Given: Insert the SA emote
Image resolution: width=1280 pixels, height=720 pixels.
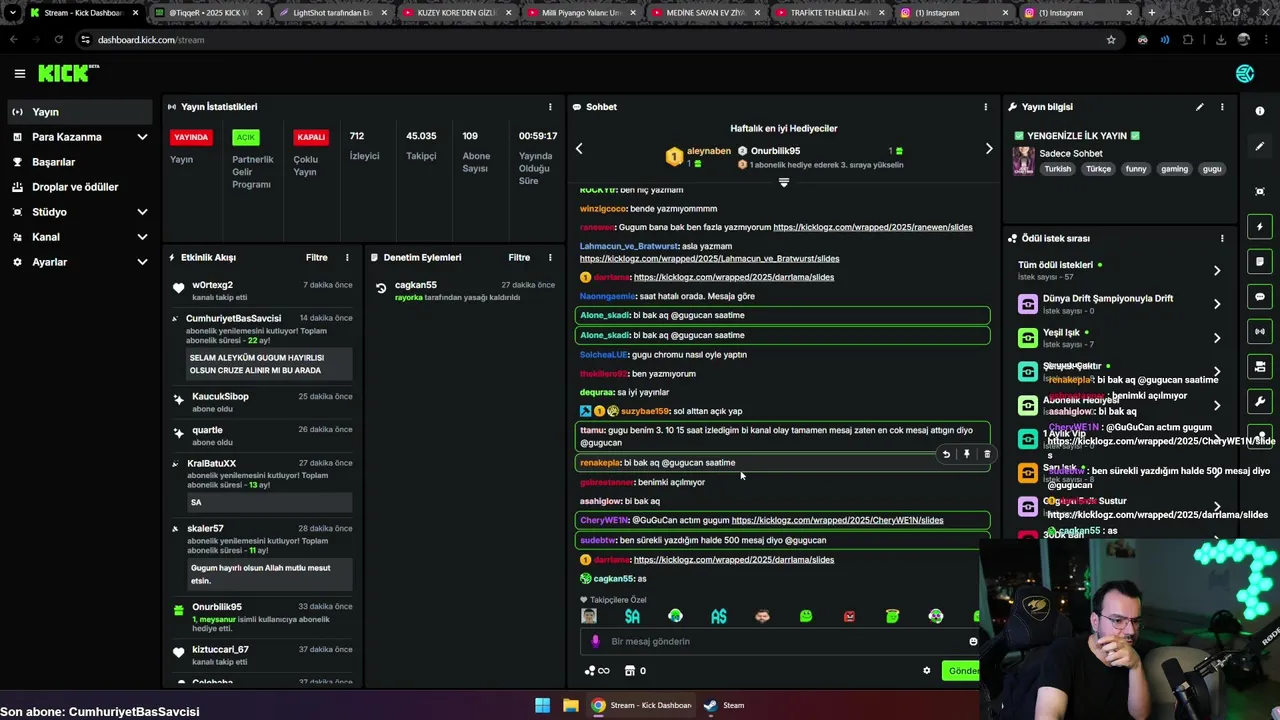Looking at the screenshot, I should 632,616.
